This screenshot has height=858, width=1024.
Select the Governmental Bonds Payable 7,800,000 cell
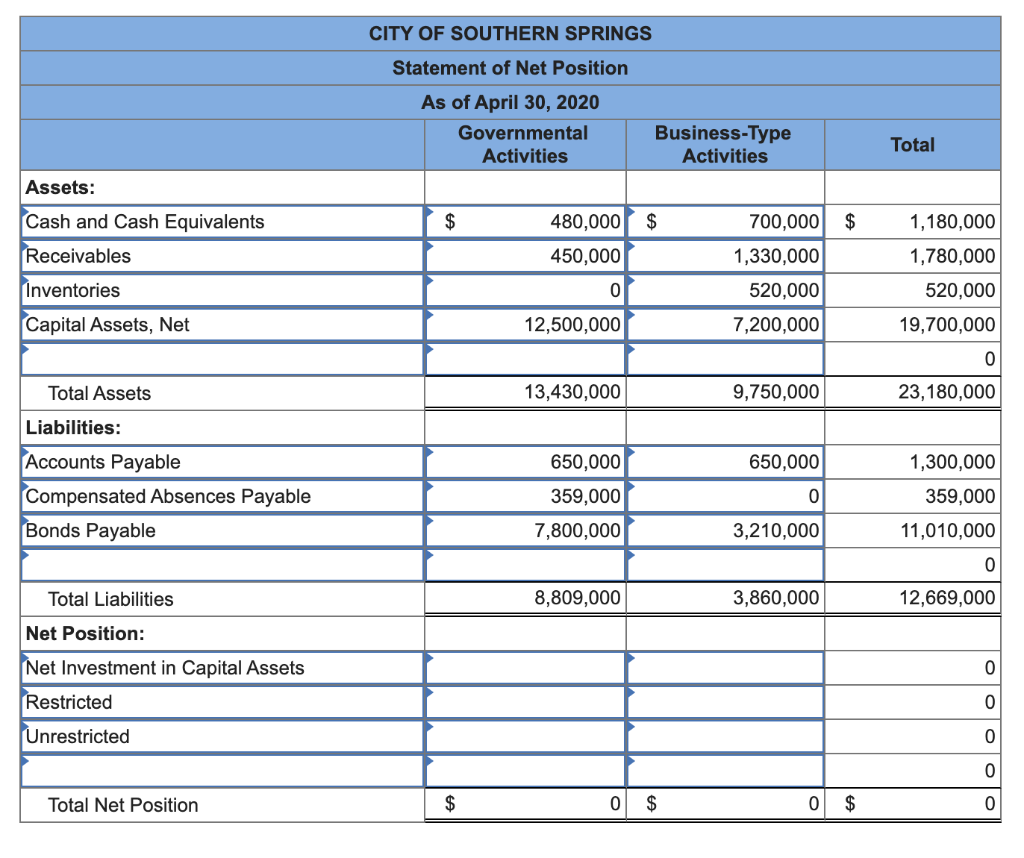[525, 530]
